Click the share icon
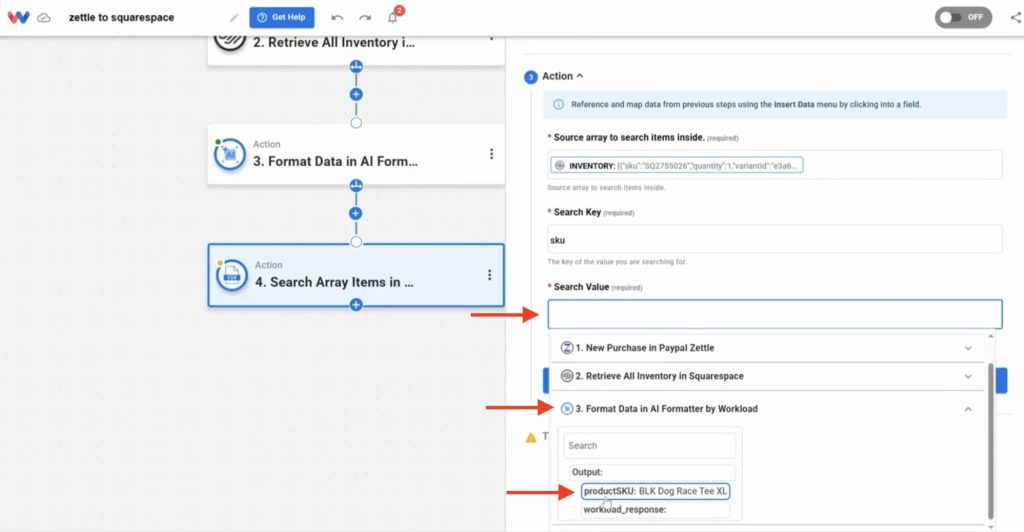1024x532 pixels. tap(1016, 18)
